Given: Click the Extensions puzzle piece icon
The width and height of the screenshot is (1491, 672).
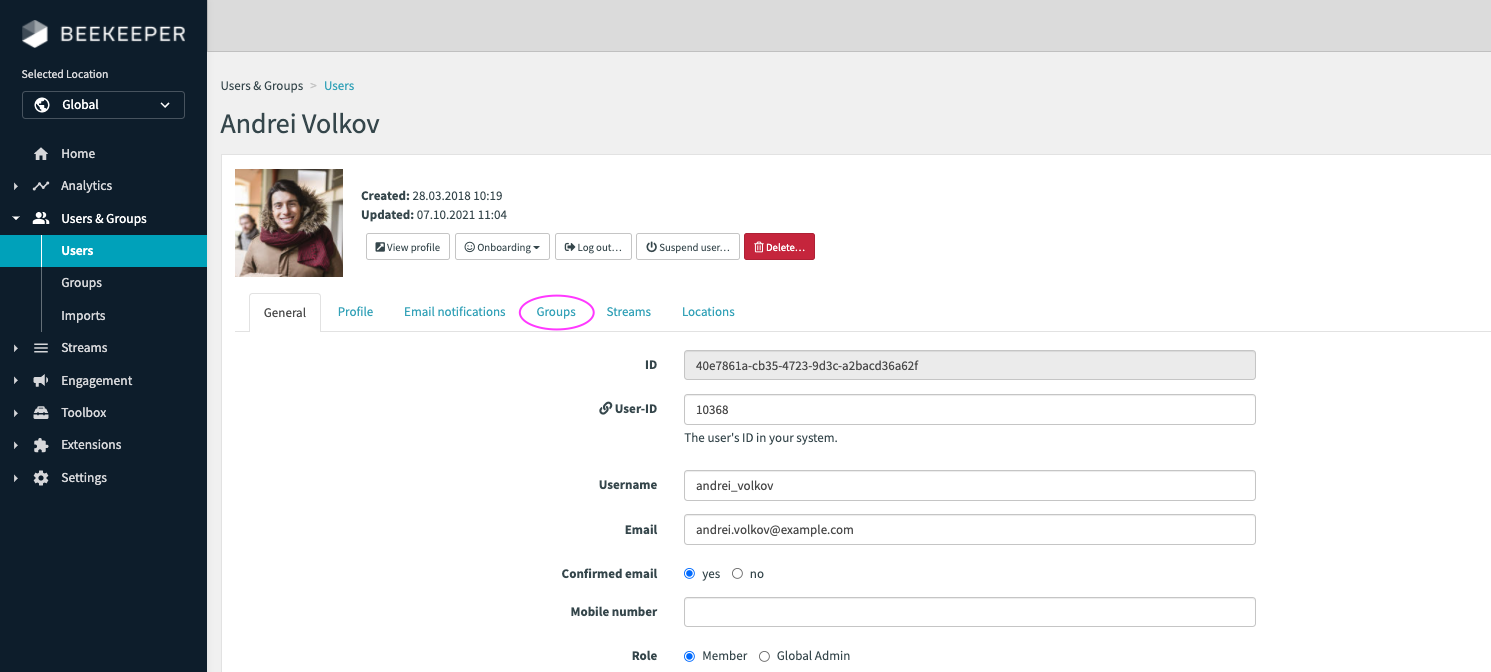Looking at the screenshot, I should pyautogui.click(x=41, y=445).
